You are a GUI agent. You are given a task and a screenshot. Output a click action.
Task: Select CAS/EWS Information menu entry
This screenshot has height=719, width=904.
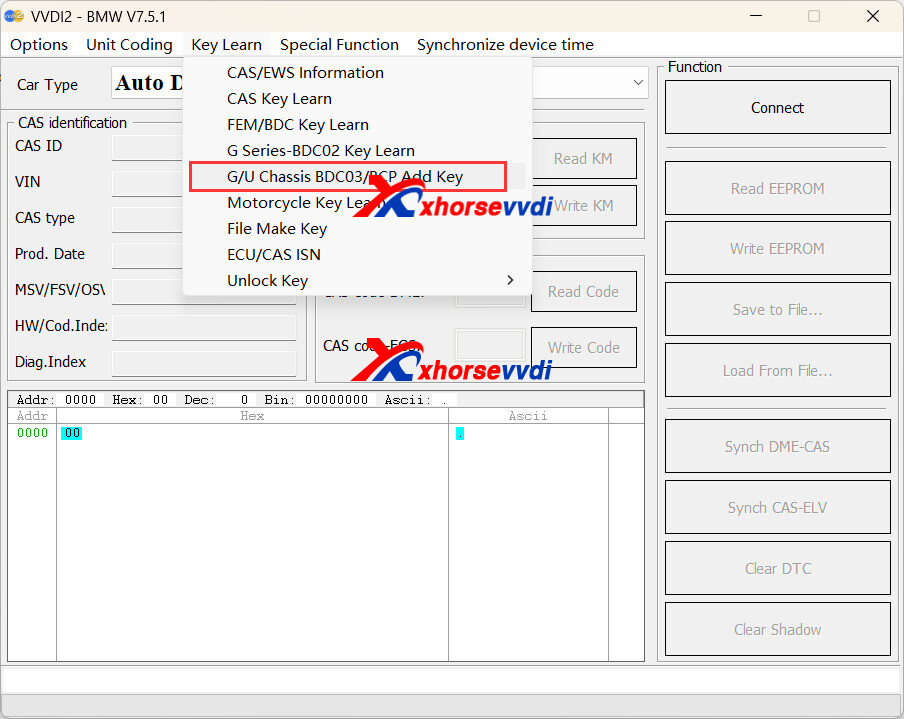click(305, 73)
